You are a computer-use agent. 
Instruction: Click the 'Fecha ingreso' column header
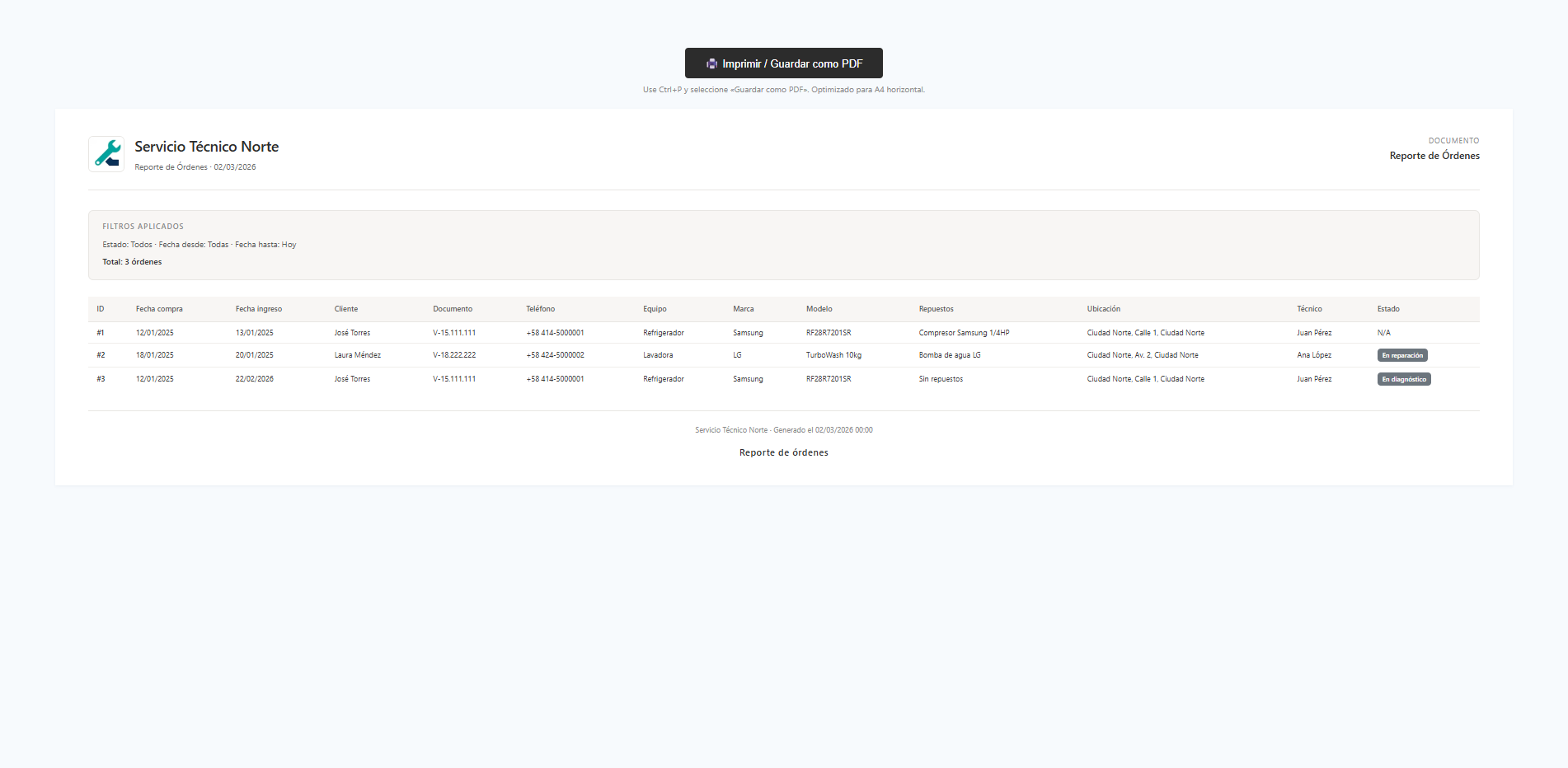click(x=258, y=309)
